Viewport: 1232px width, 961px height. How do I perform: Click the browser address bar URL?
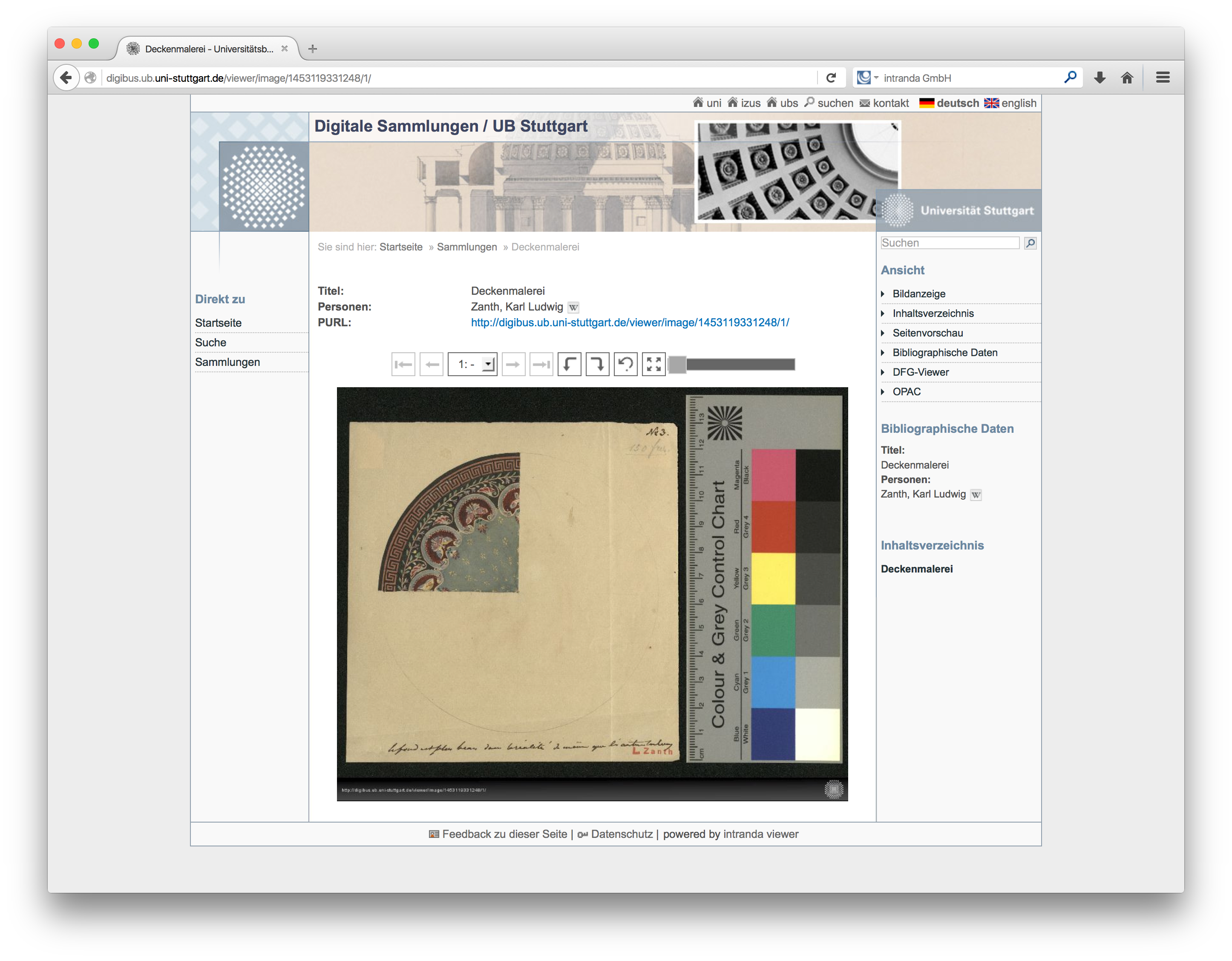[238, 78]
